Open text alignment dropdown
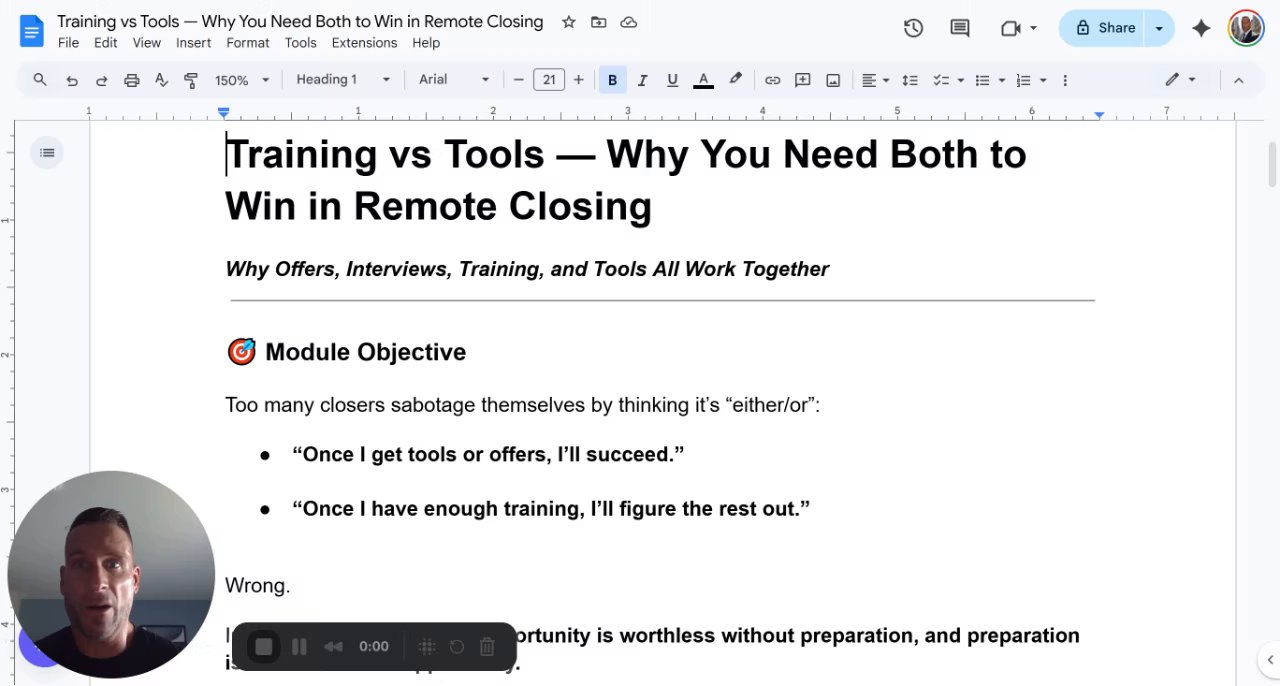This screenshot has width=1280, height=686. 875,80
